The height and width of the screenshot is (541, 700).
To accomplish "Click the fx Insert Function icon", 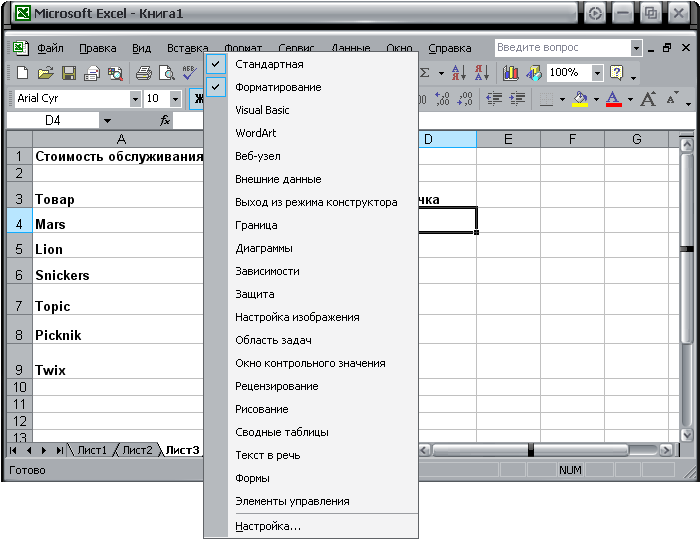I will click(165, 120).
